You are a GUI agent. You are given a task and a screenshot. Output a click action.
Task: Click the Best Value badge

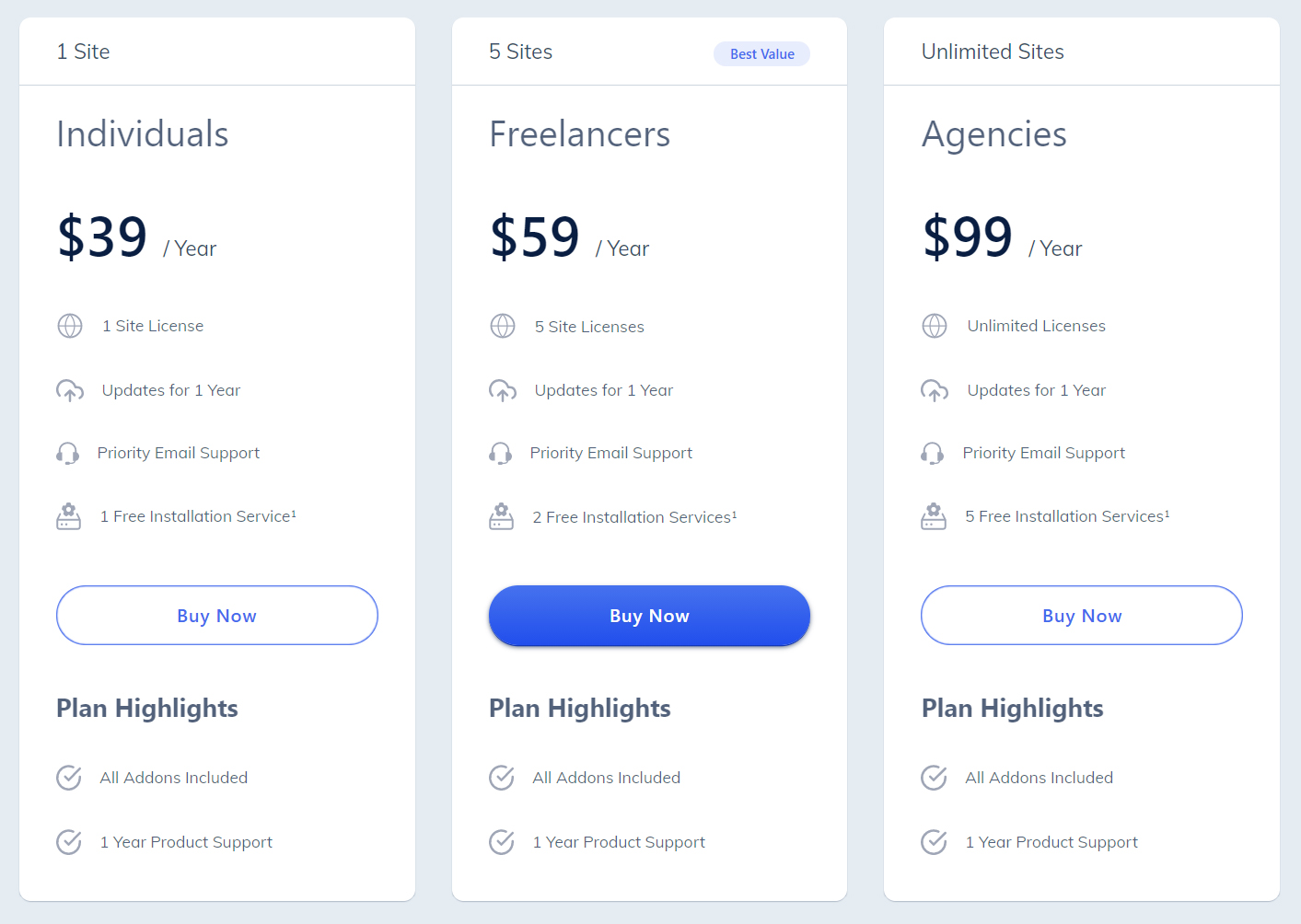(761, 53)
